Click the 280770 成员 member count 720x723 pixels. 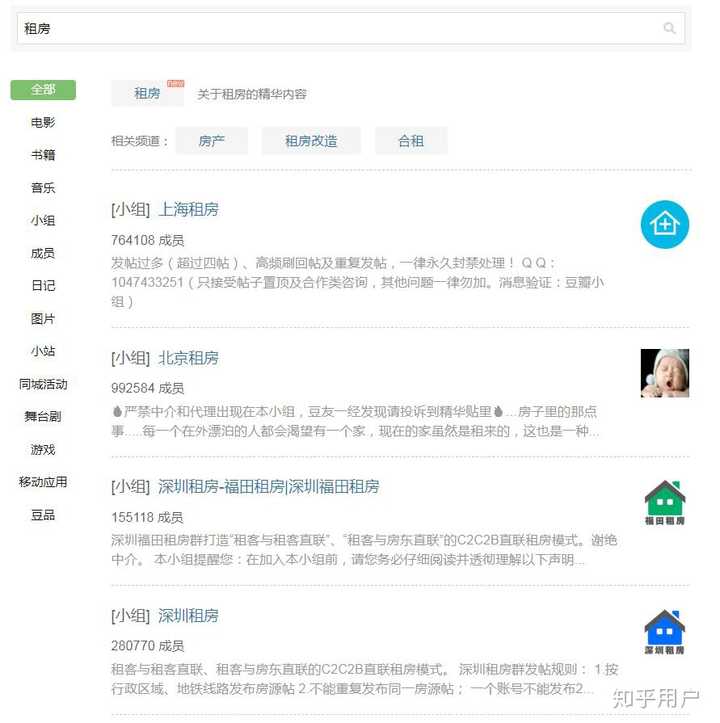coord(148,646)
